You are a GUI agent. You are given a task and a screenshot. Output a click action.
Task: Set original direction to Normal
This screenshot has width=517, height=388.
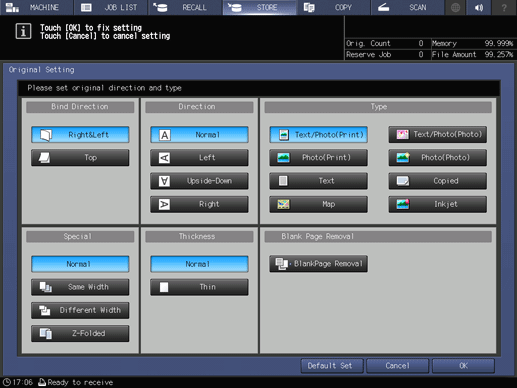coord(199,135)
